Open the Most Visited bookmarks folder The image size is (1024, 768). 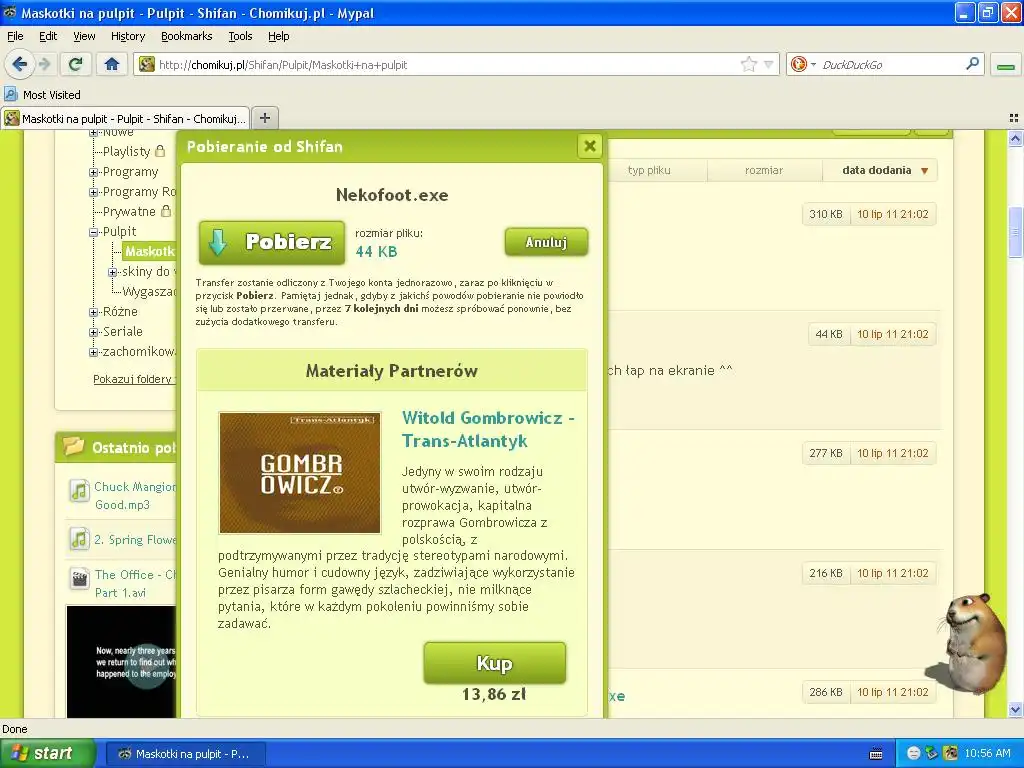coord(43,95)
